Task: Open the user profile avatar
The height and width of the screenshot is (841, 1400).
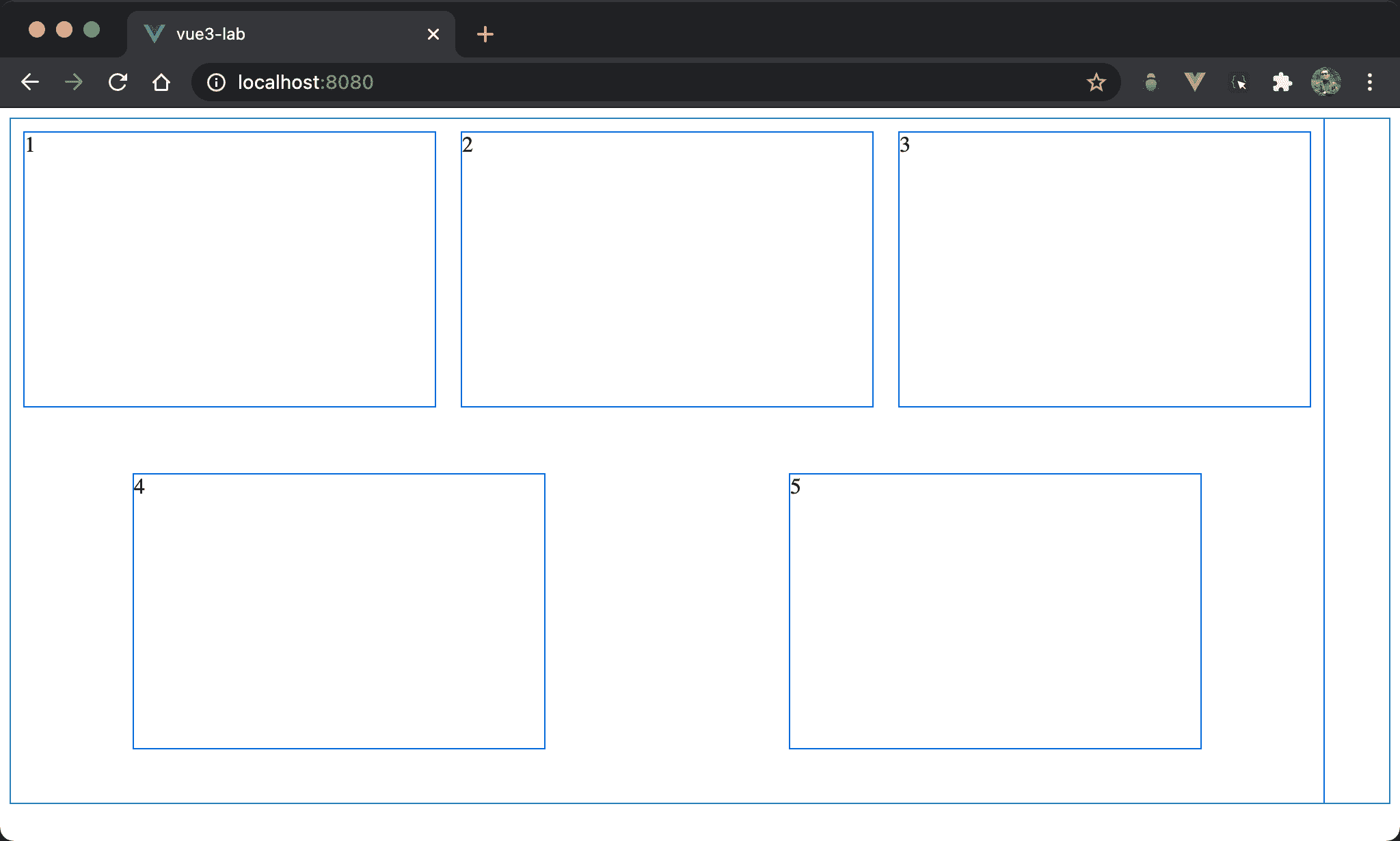Action: (x=1325, y=83)
